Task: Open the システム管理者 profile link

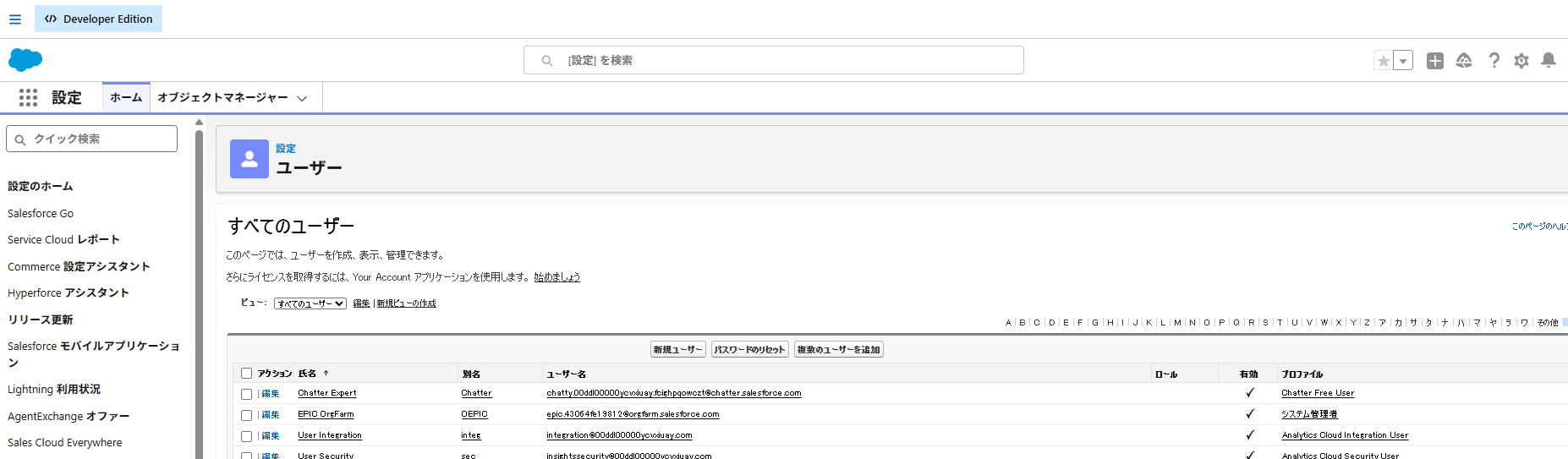Action: click(1309, 414)
